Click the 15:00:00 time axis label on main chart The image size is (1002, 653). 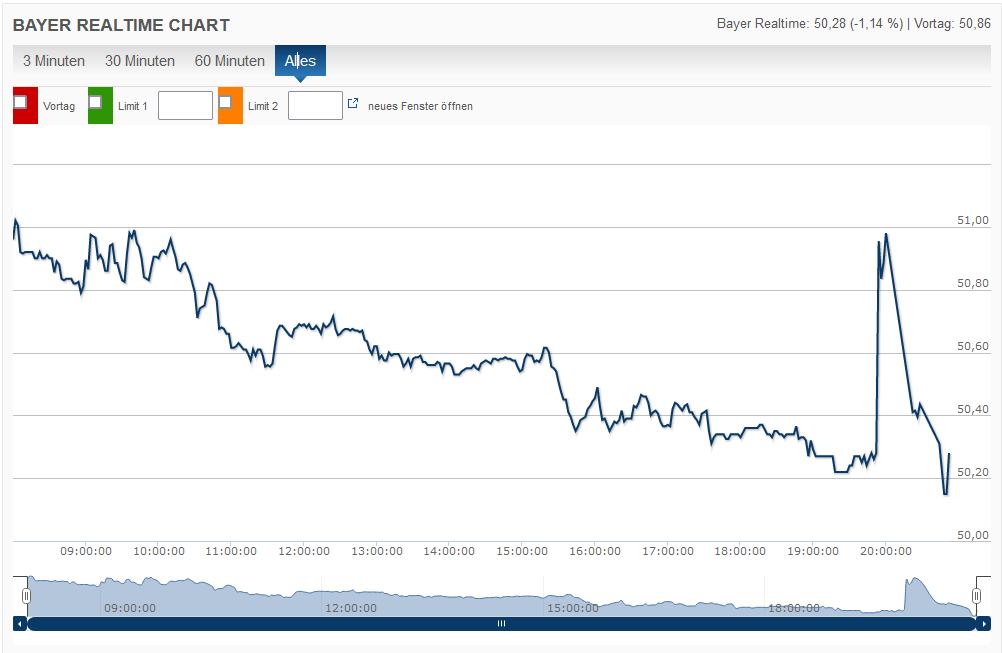coord(522,551)
